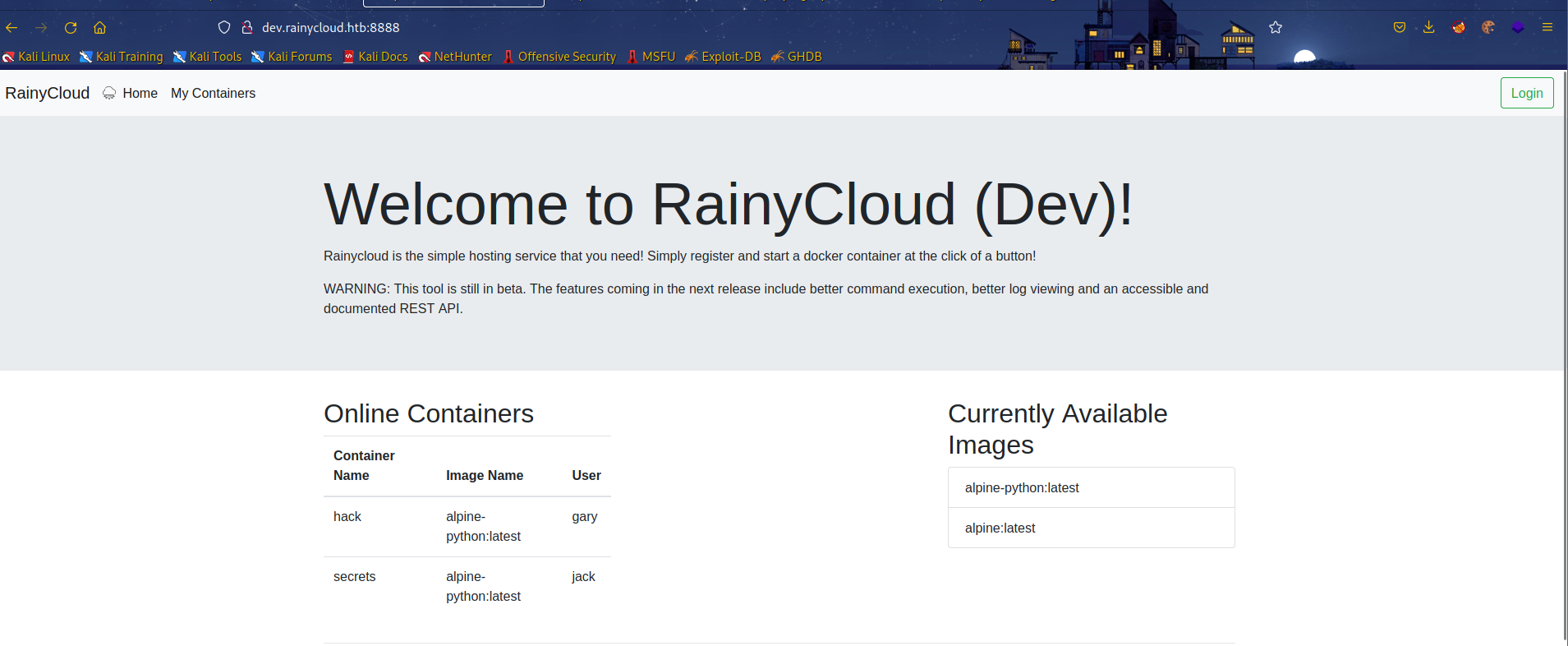Viewport: 1568px width, 646px height.
Task: Open the Offensive Security bookmark
Action: click(559, 57)
